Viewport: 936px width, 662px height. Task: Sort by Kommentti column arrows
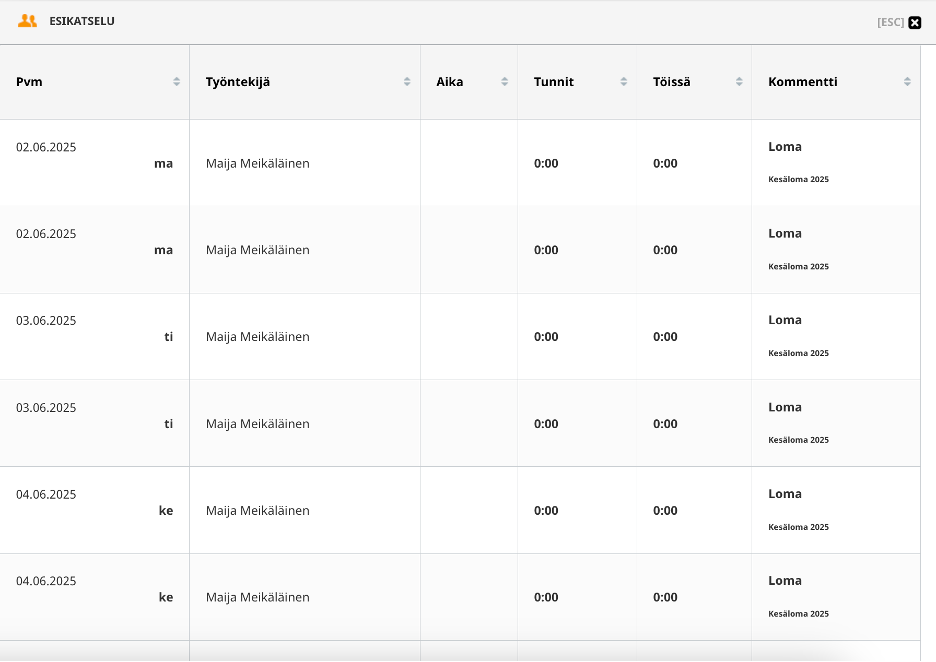(907, 82)
